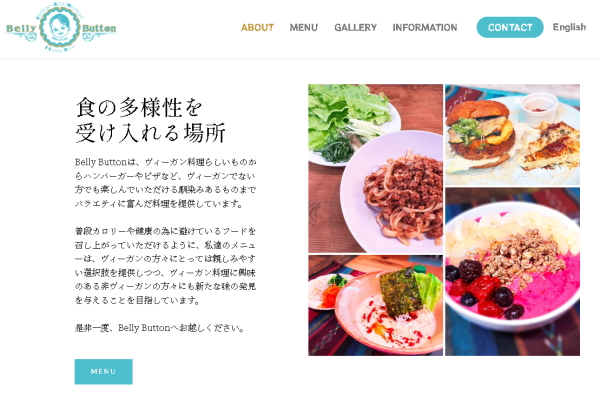Click the teal CONTACT button
Viewport: 600px width, 400px height.
point(510,28)
